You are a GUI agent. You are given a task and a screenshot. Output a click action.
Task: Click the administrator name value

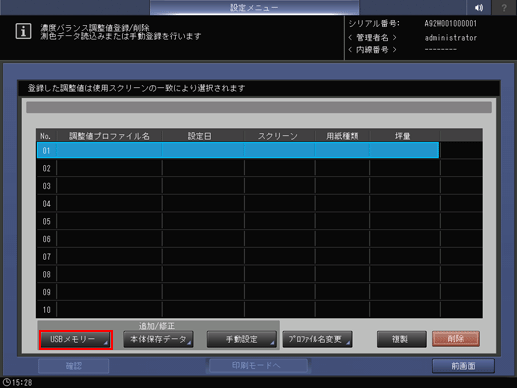451,38
